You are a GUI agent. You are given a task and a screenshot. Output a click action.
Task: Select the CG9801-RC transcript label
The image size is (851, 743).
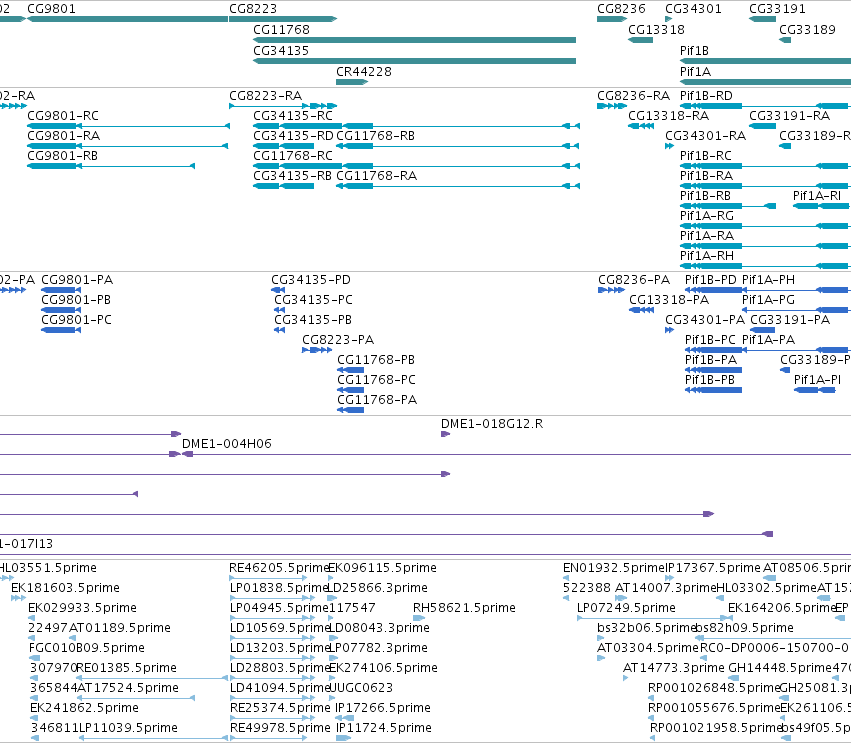click(x=63, y=116)
